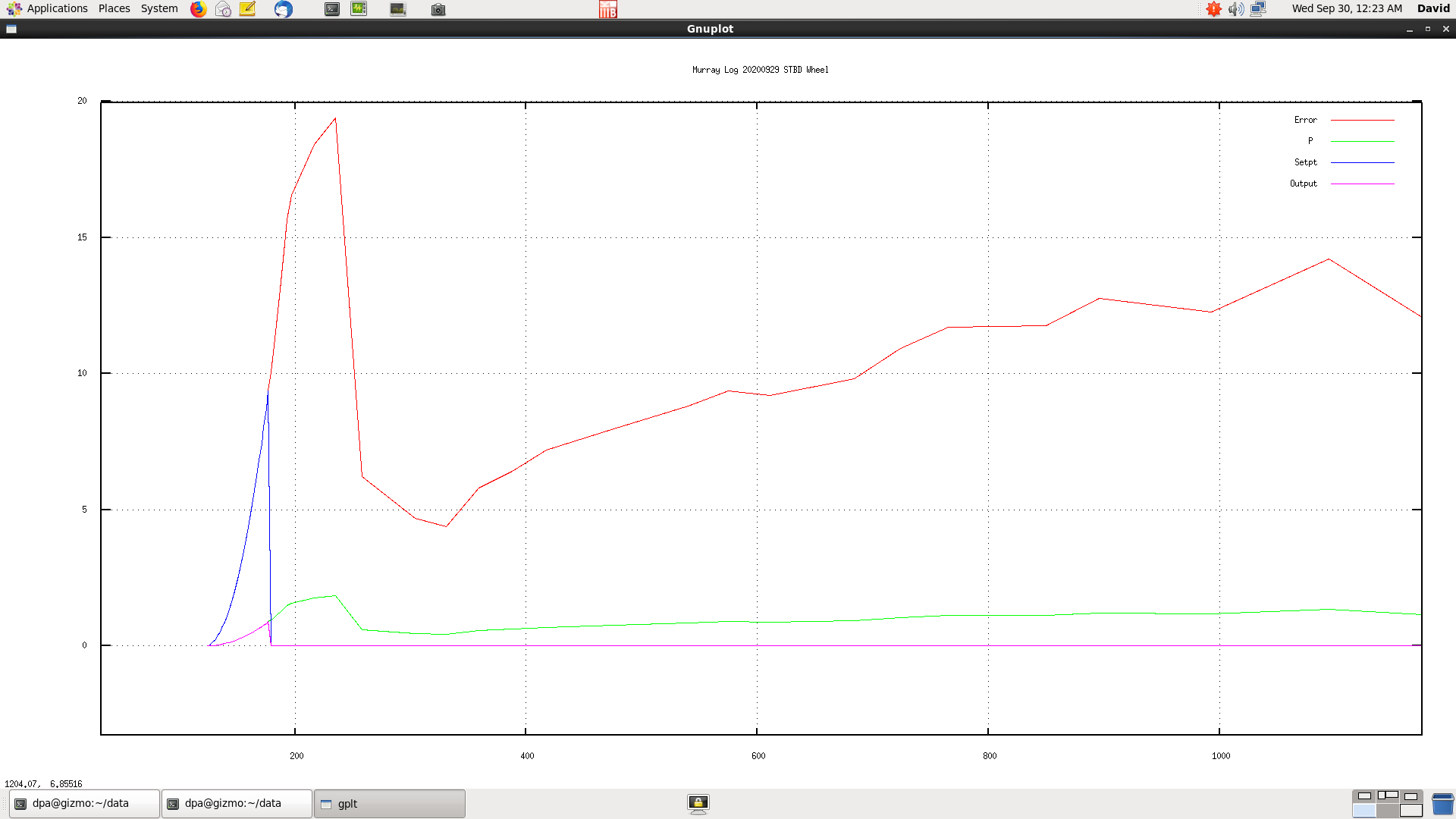Click the y-axis label 5
Image resolution: width=1456 pixels, height=819 pixels.
(x=84, y=510)
